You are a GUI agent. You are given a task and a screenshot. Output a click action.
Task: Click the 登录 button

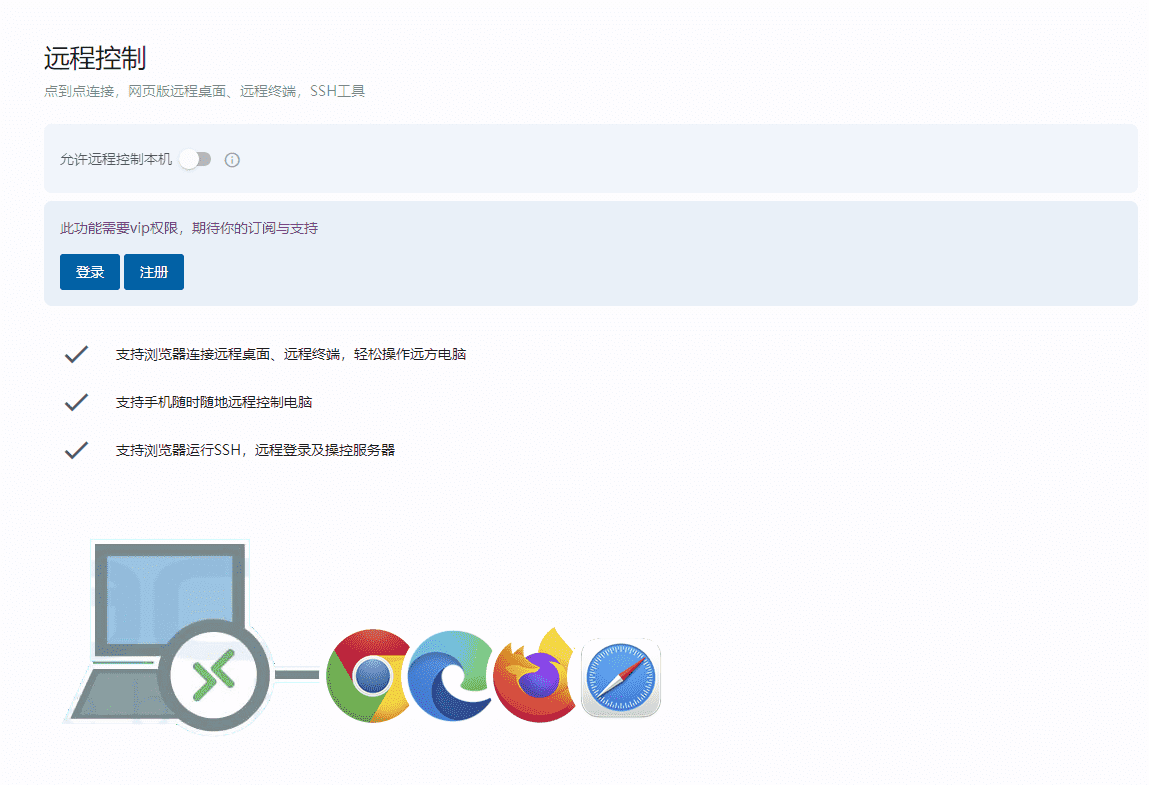point(89,272)
